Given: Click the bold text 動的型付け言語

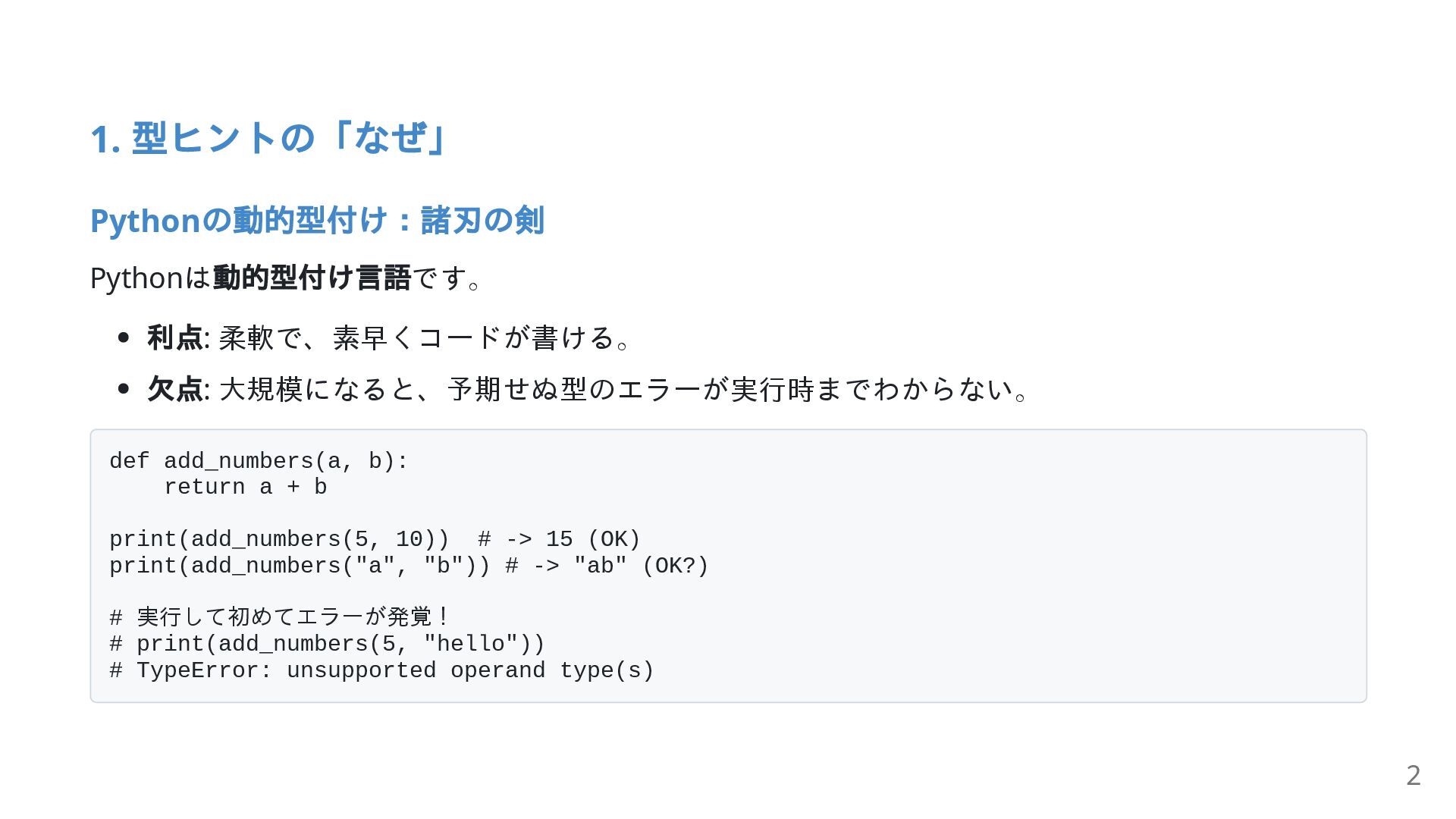Looking at the screenshot, I should tap(312, 278).
